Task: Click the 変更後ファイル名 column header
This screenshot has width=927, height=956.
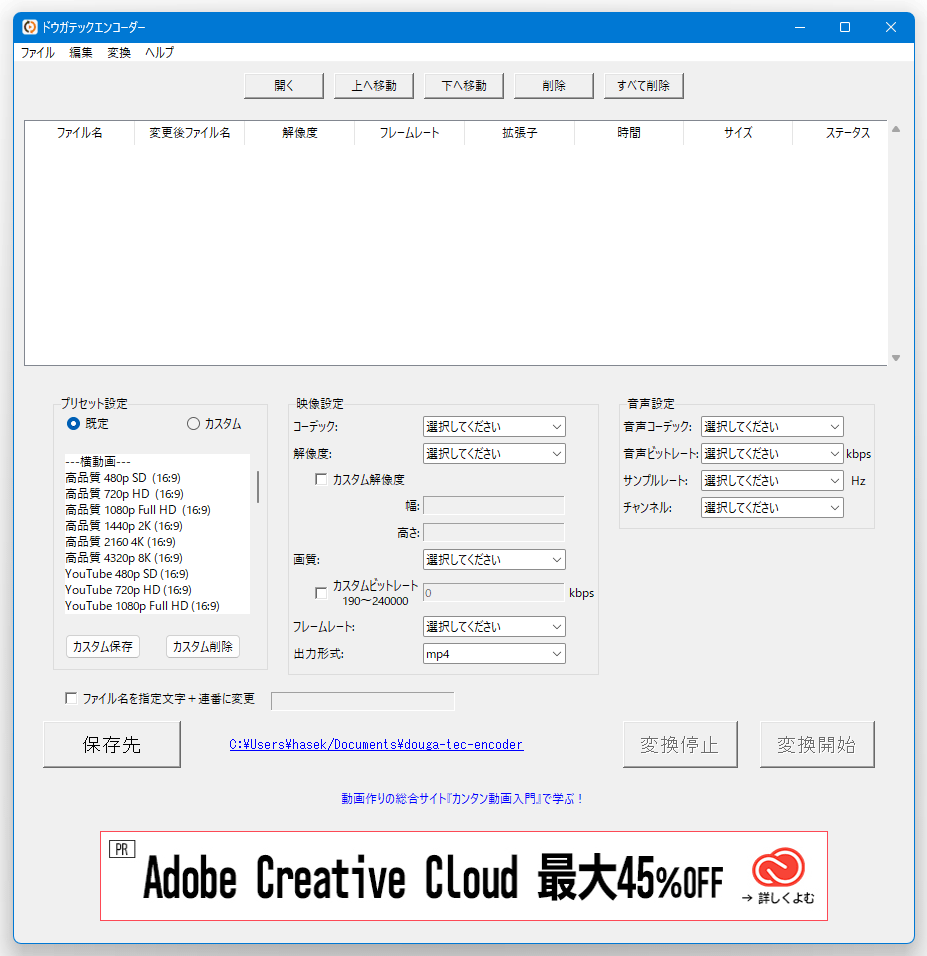Action: coord(190,133)
